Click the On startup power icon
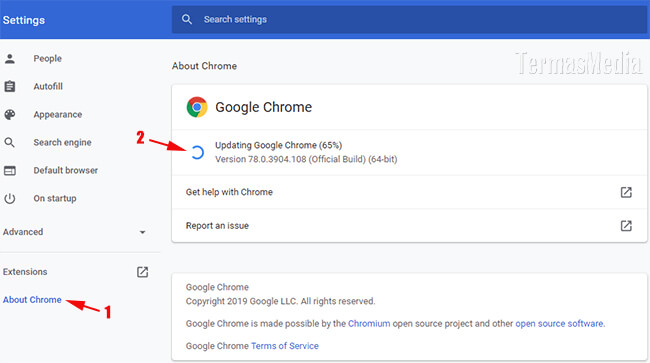The width and height of the screenshot is (650, 363). pos(10,198)
